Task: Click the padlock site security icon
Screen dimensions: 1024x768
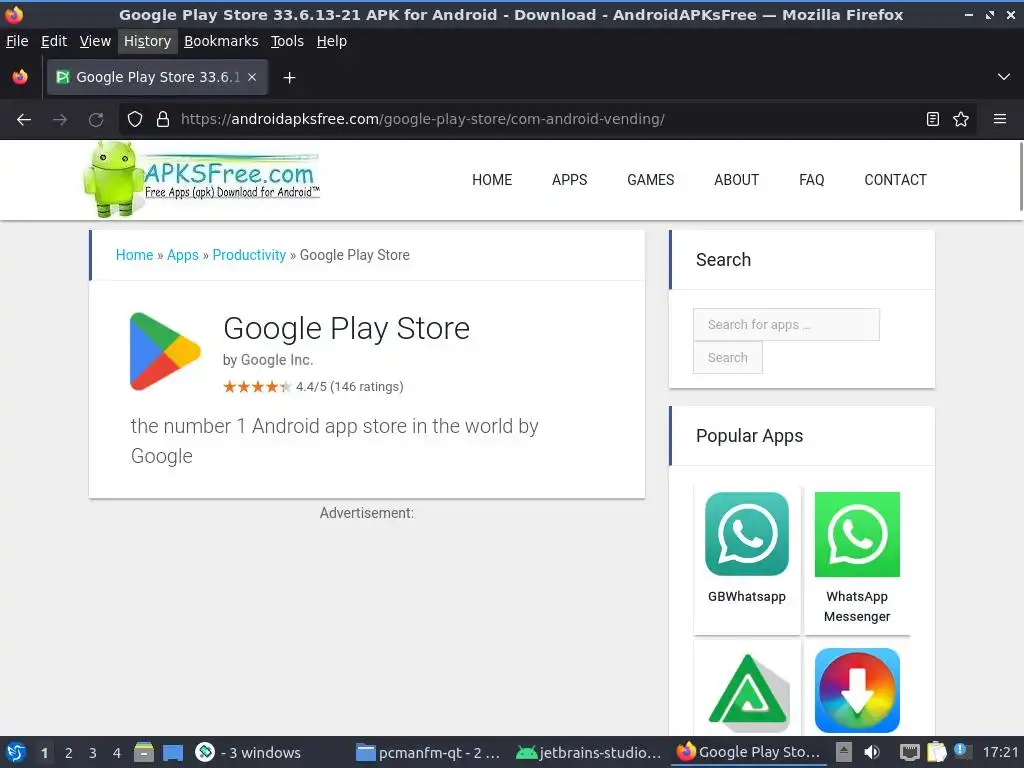Action: click(x=163, y=120)
